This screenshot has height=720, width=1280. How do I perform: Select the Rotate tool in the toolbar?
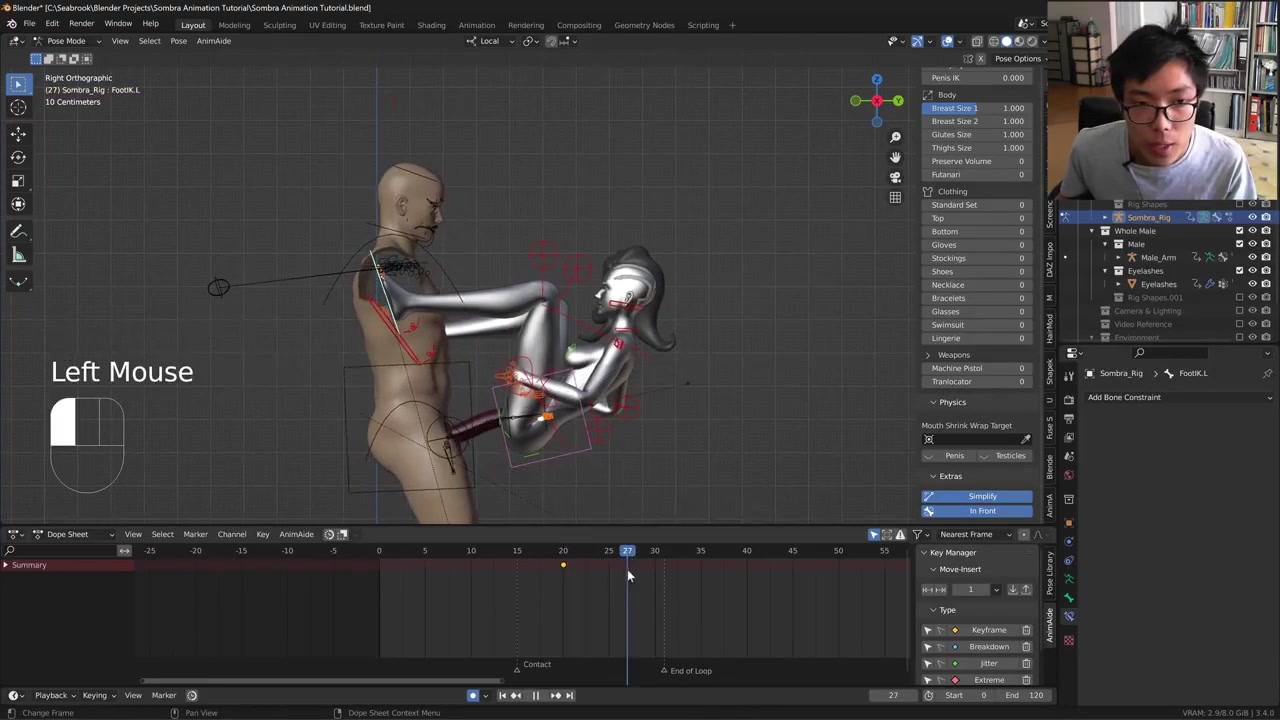pyautogui.click(x=18, y=157)
